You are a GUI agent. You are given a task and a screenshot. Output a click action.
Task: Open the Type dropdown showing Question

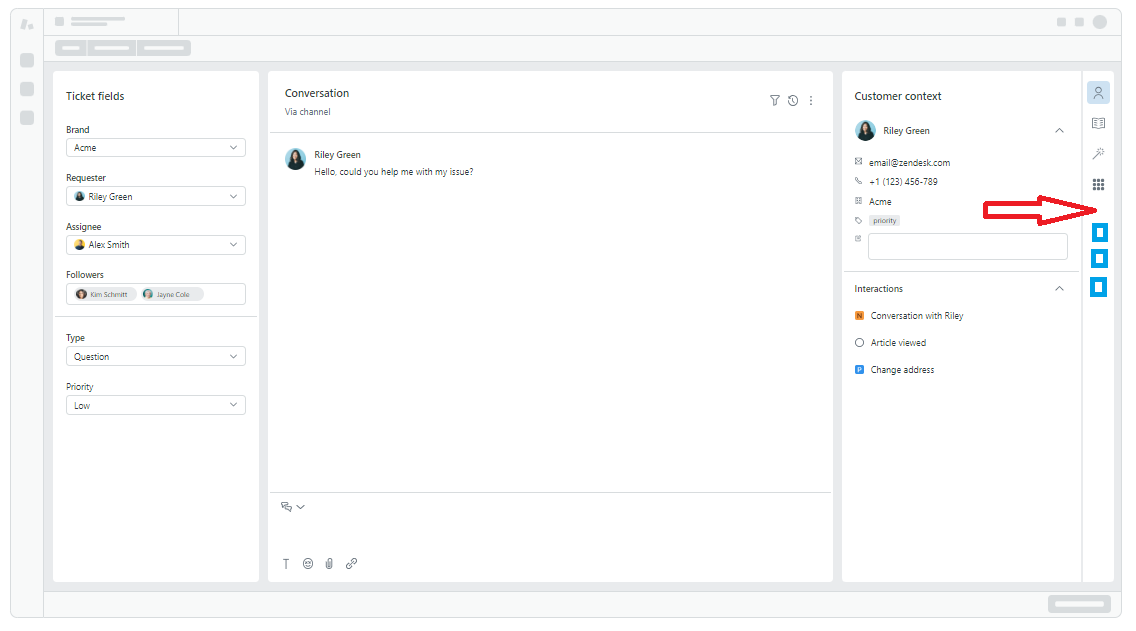(x=155, y=357)
